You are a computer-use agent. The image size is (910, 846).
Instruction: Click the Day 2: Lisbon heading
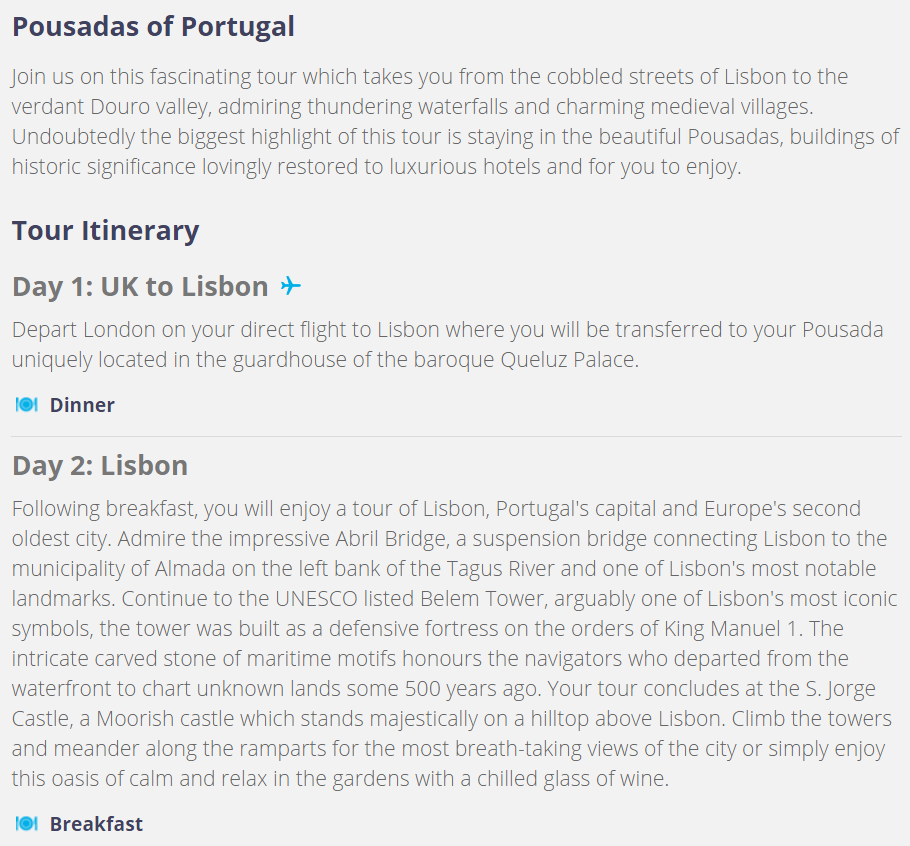tap(100, 466)
